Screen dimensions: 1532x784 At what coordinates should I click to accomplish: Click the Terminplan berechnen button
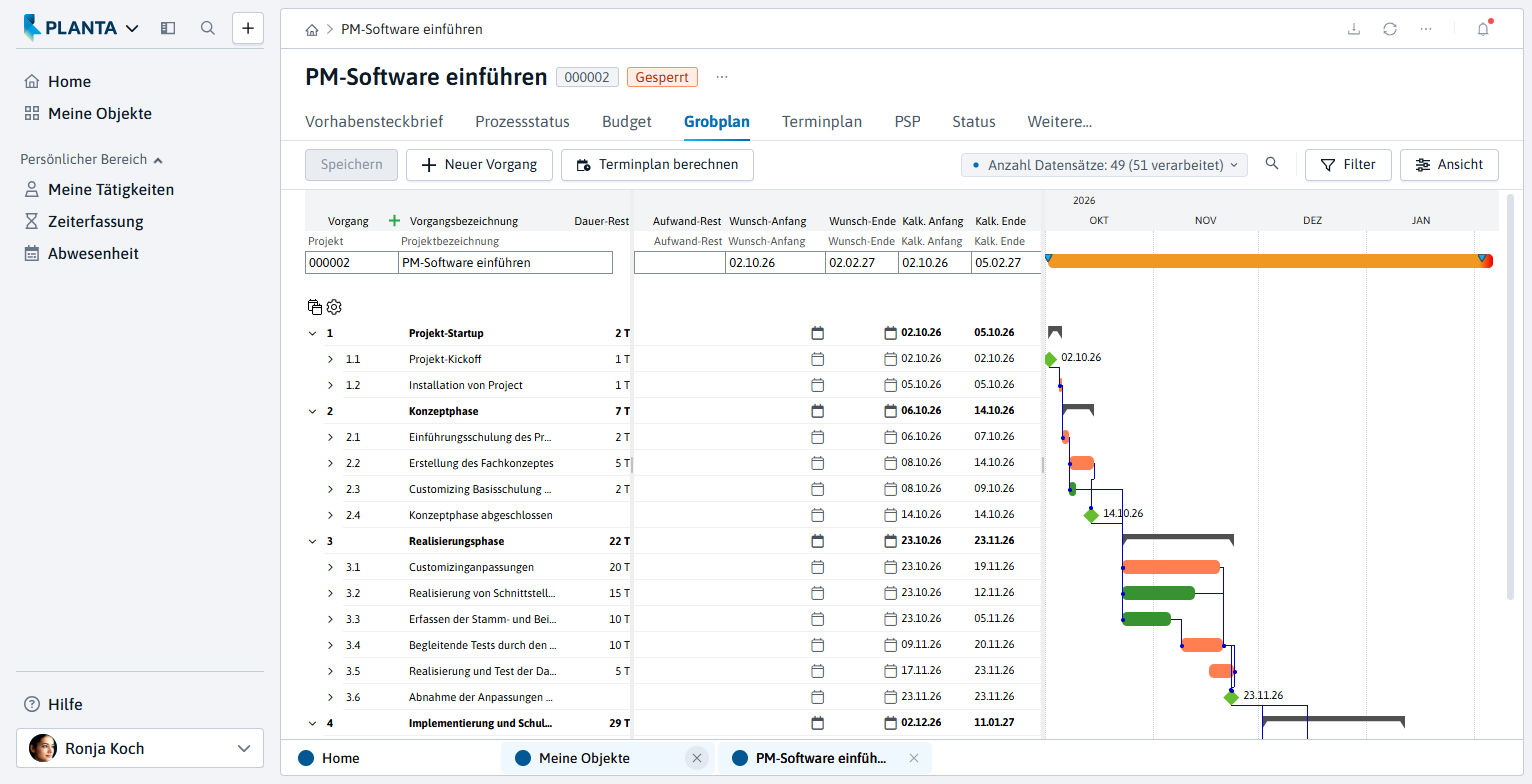point(657,165)
